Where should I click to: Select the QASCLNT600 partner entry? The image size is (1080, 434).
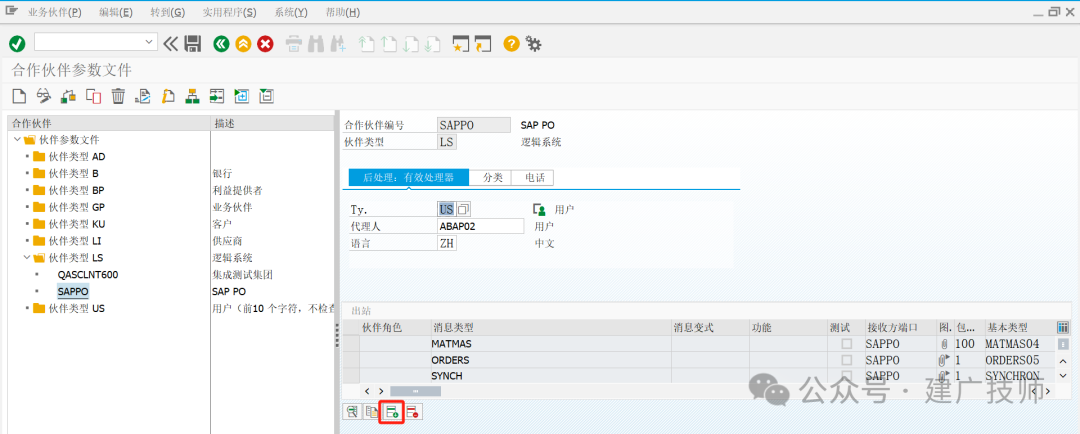[x=88, y=275]
